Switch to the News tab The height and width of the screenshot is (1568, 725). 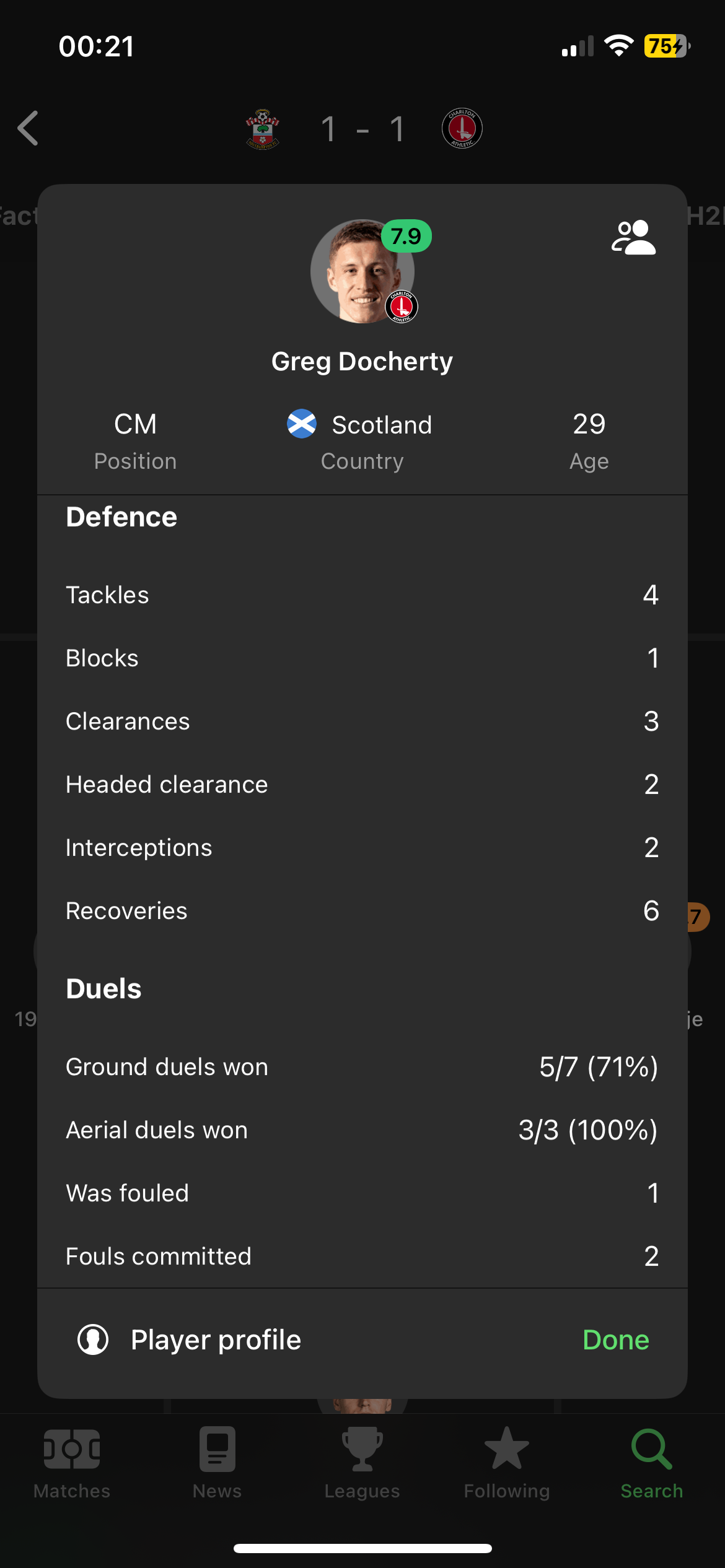[217, 1463]
